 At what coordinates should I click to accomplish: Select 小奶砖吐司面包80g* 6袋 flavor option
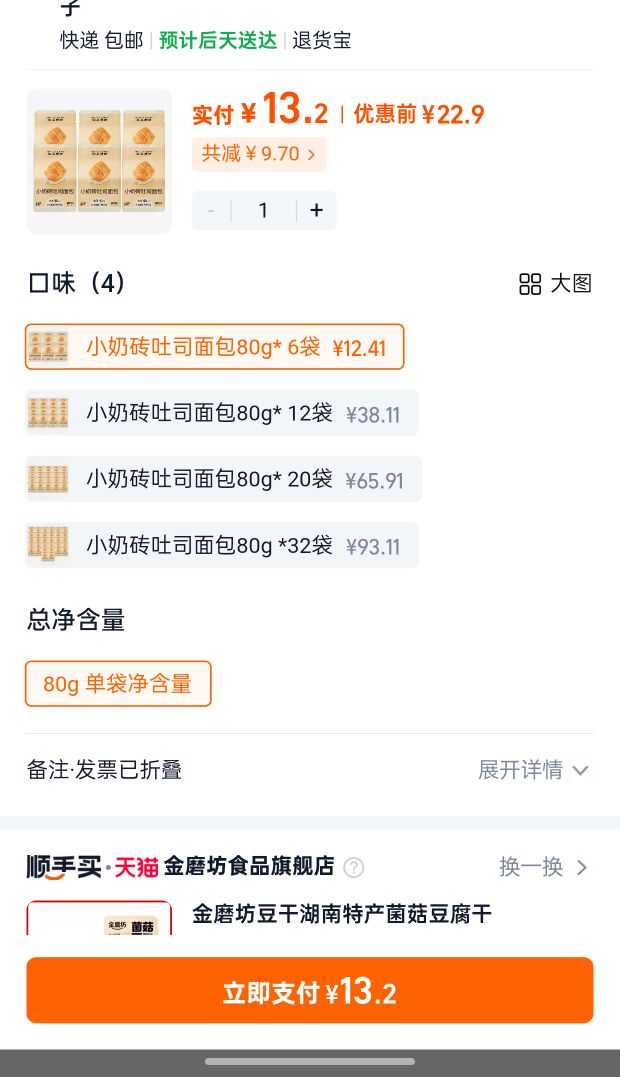tap(214, 347)
